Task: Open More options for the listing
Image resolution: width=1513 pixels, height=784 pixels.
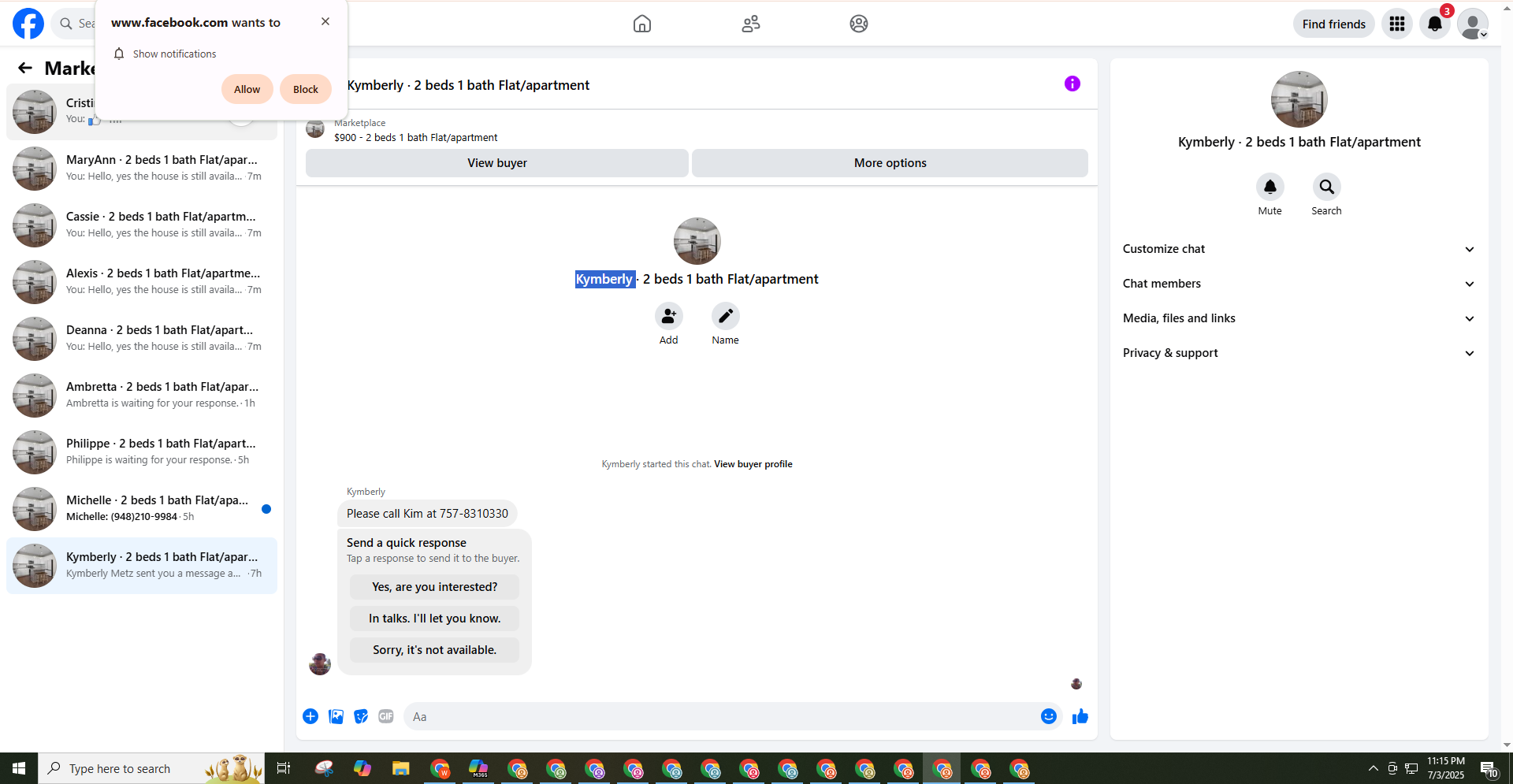Action: [x=890, y=163]
